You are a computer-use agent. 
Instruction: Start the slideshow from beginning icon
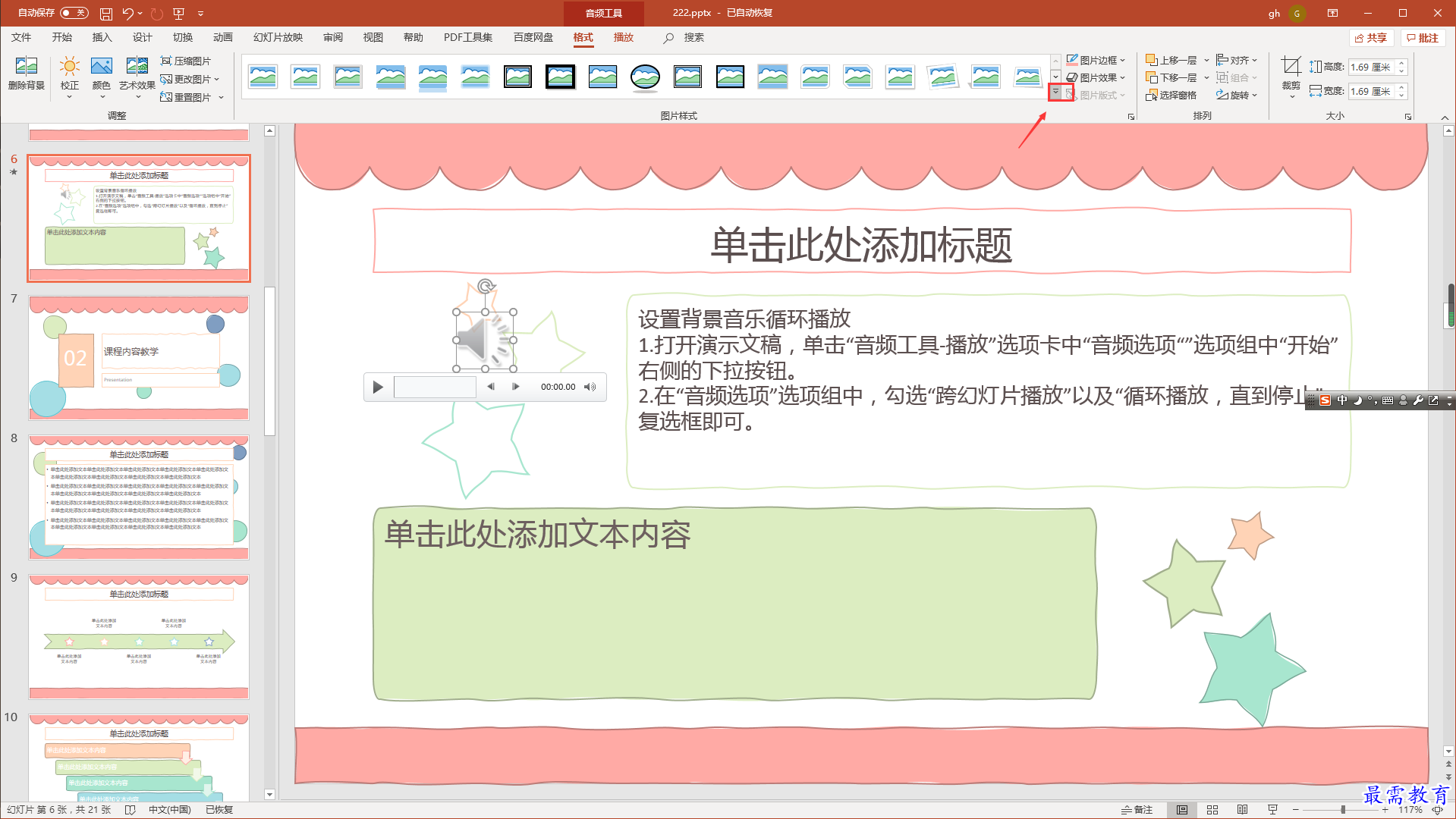179,14
